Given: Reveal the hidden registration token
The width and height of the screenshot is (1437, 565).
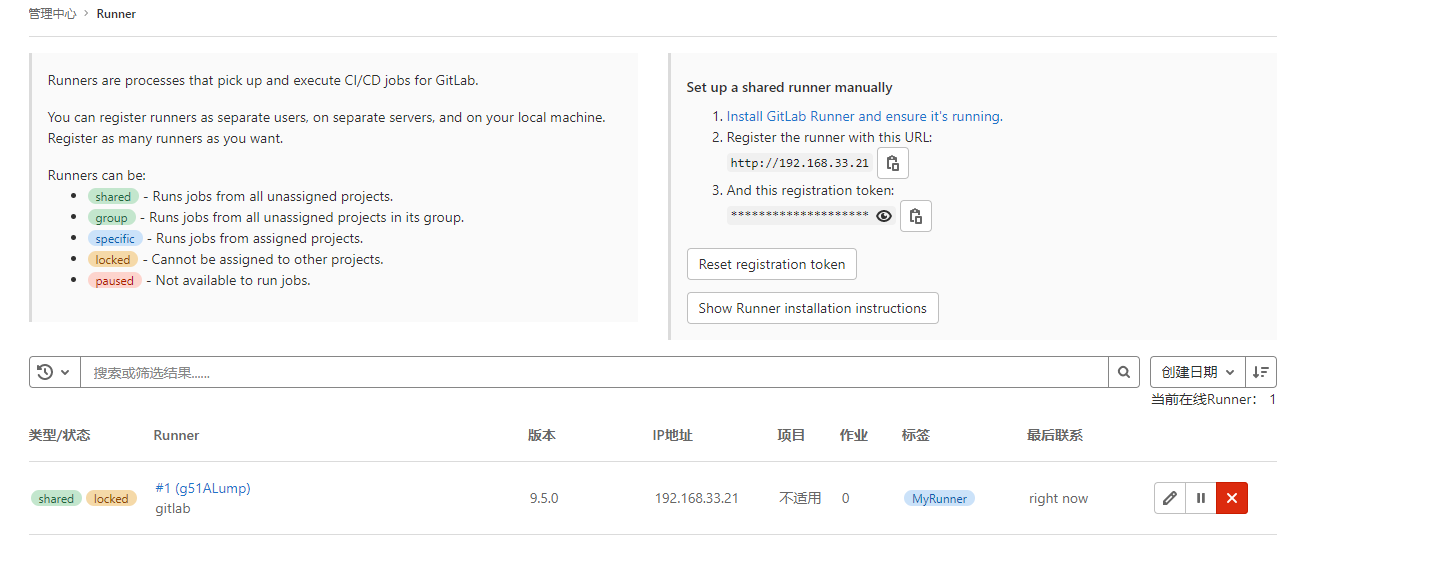Looking at the screenshot, I should click(x=884, y=216).
